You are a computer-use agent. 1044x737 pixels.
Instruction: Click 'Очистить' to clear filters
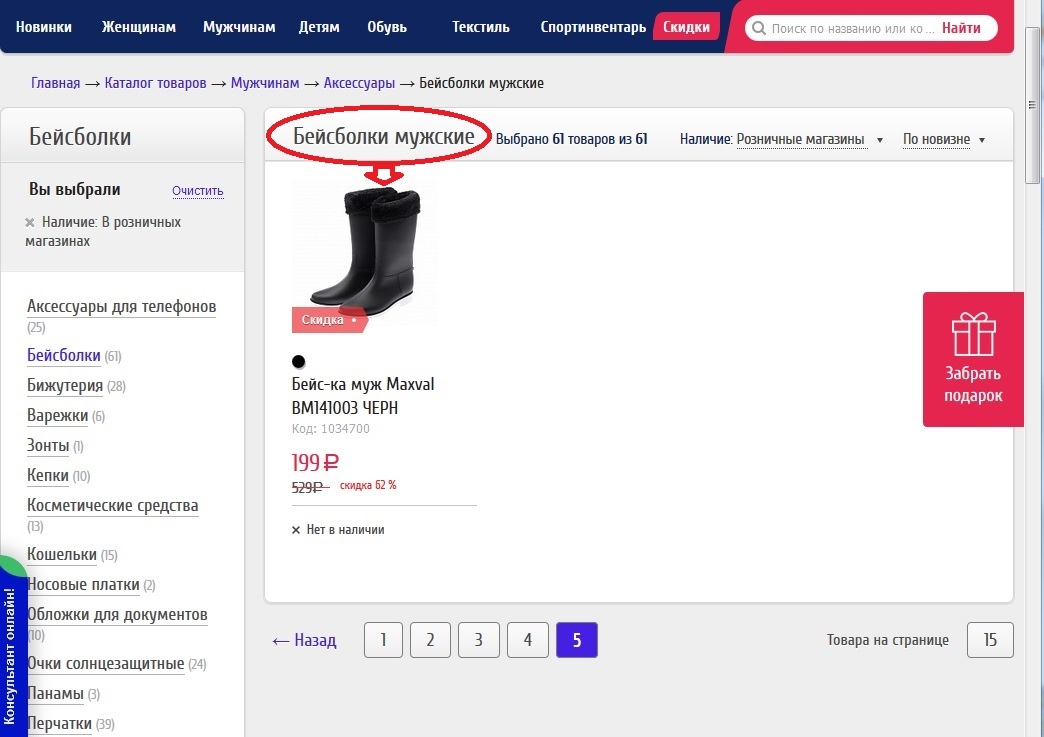coord(197,191)
